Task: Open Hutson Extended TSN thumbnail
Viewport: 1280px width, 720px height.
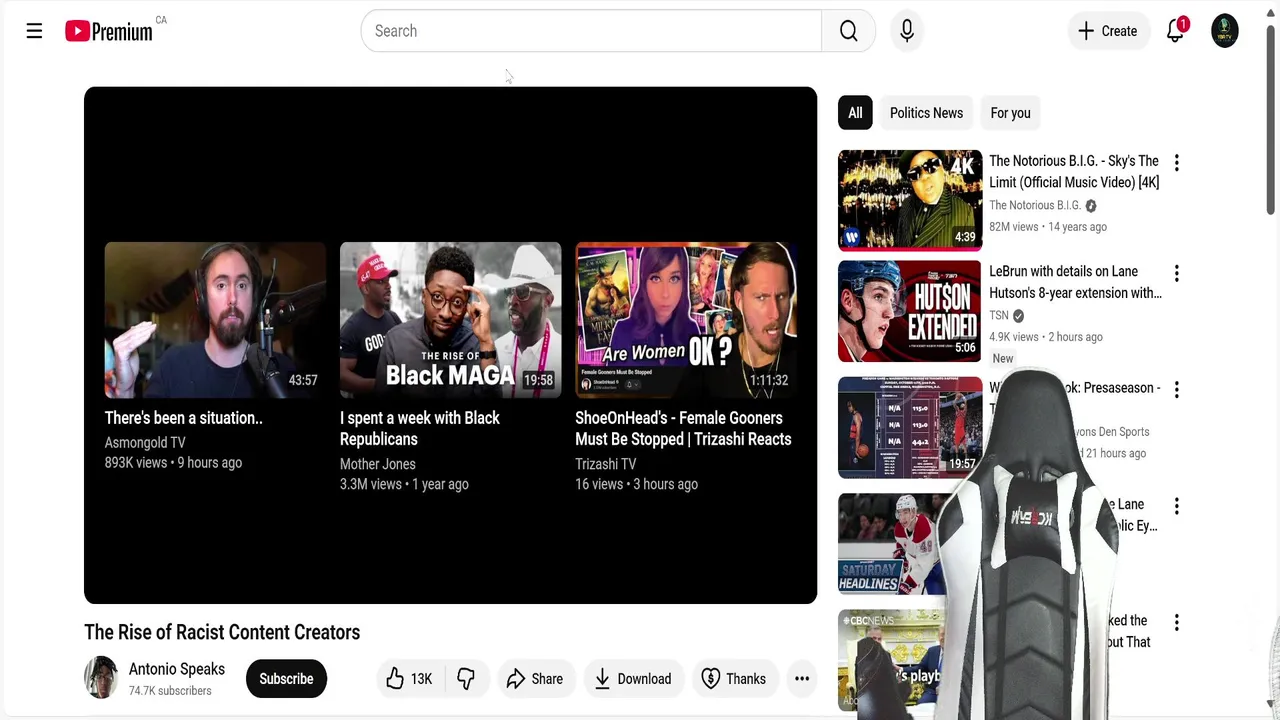Action: (x=910, y=311)
